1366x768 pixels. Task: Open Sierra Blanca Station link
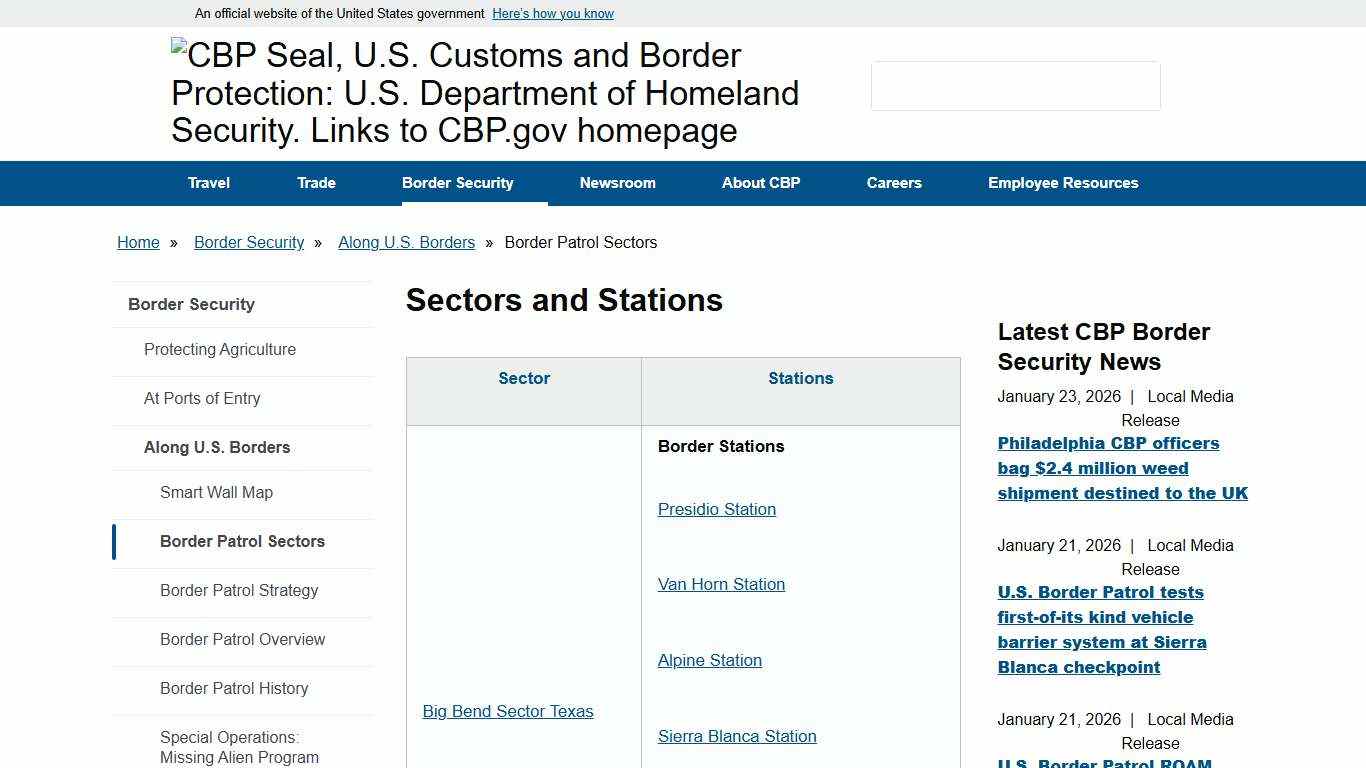(x=736, y=736)
